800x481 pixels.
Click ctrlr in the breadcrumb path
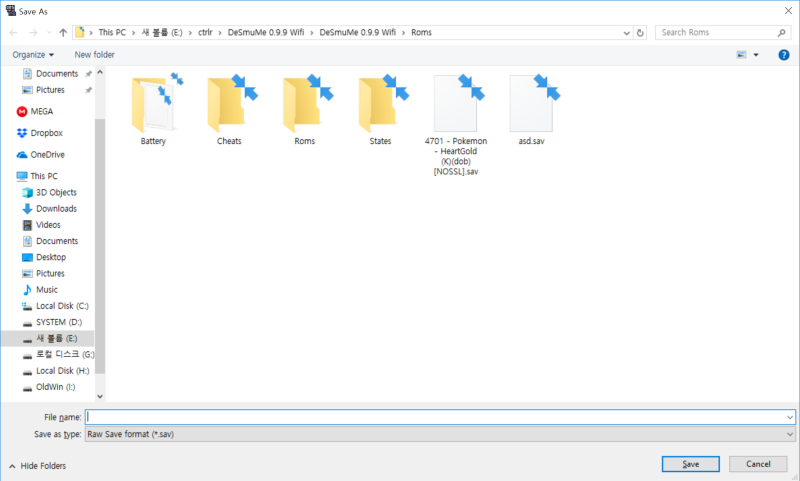point(205,32)
